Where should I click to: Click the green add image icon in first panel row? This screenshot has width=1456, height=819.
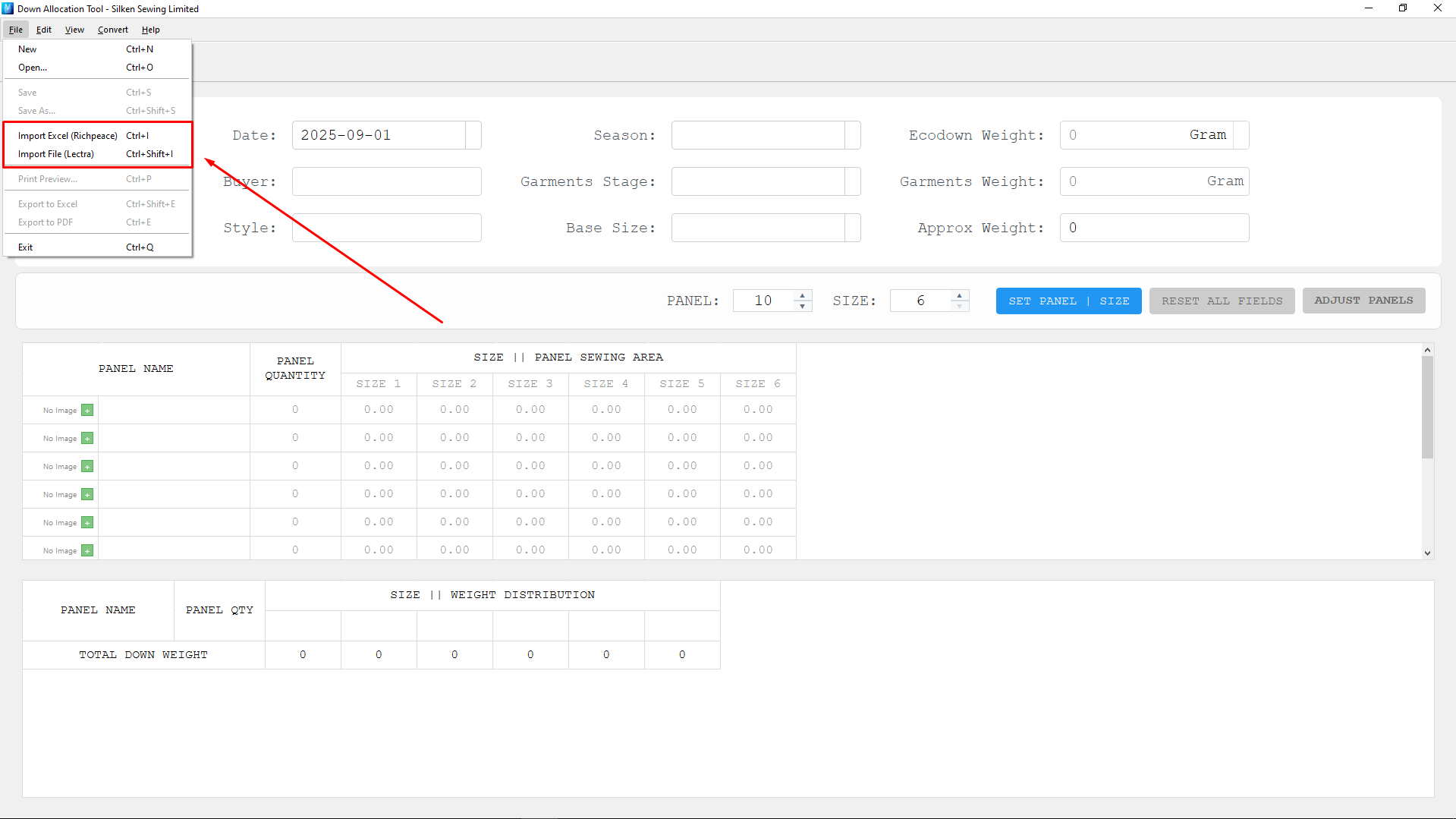(87, 411)
